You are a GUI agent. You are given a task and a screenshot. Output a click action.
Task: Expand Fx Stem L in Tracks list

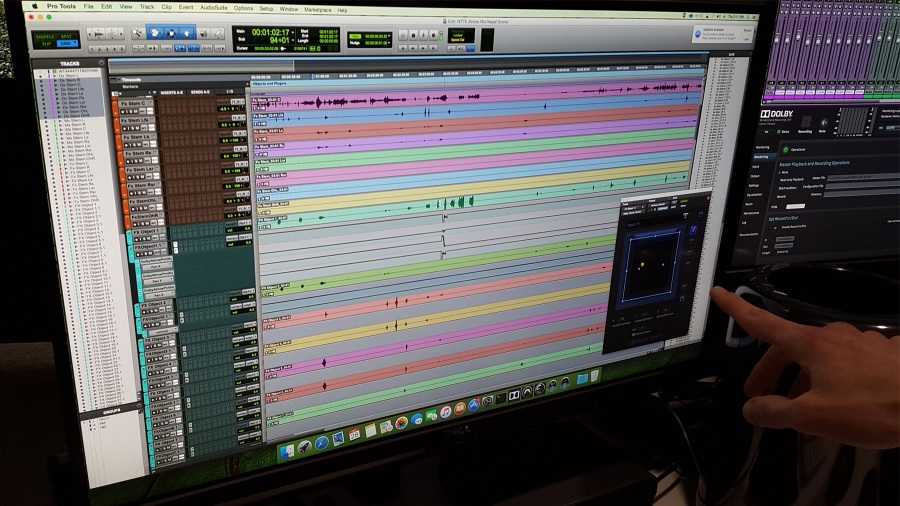click(x=66, y=164)
